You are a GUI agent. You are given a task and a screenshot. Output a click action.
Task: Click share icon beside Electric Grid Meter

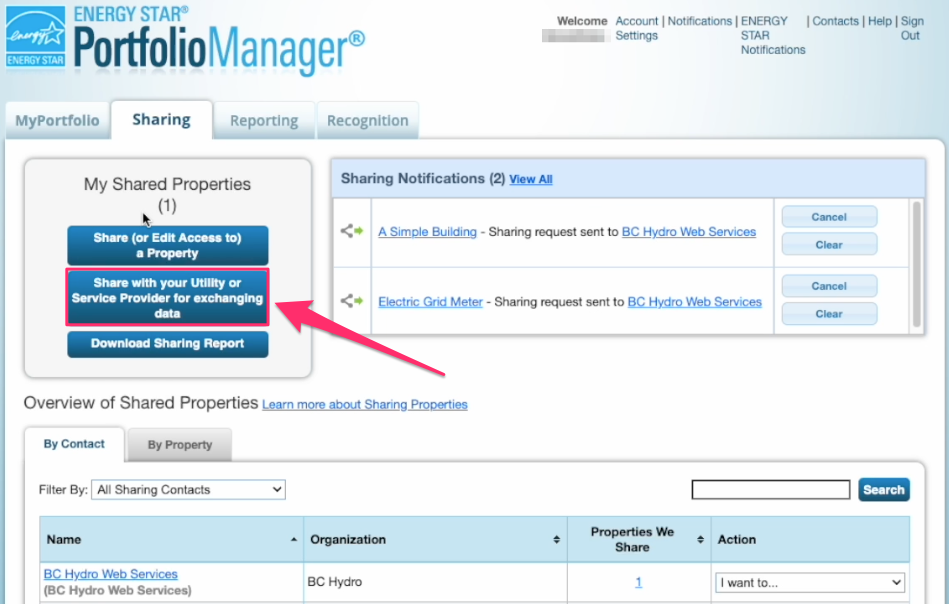pos(351,301)
